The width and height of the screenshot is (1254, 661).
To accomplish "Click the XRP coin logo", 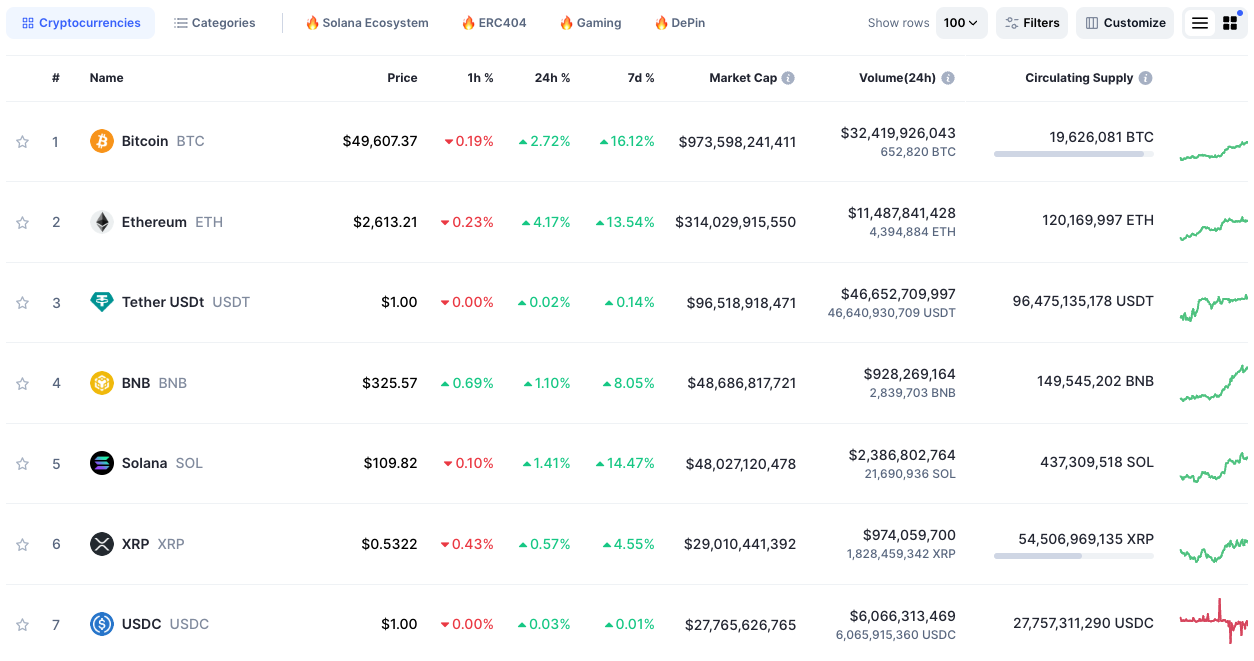I will point(101,544).
